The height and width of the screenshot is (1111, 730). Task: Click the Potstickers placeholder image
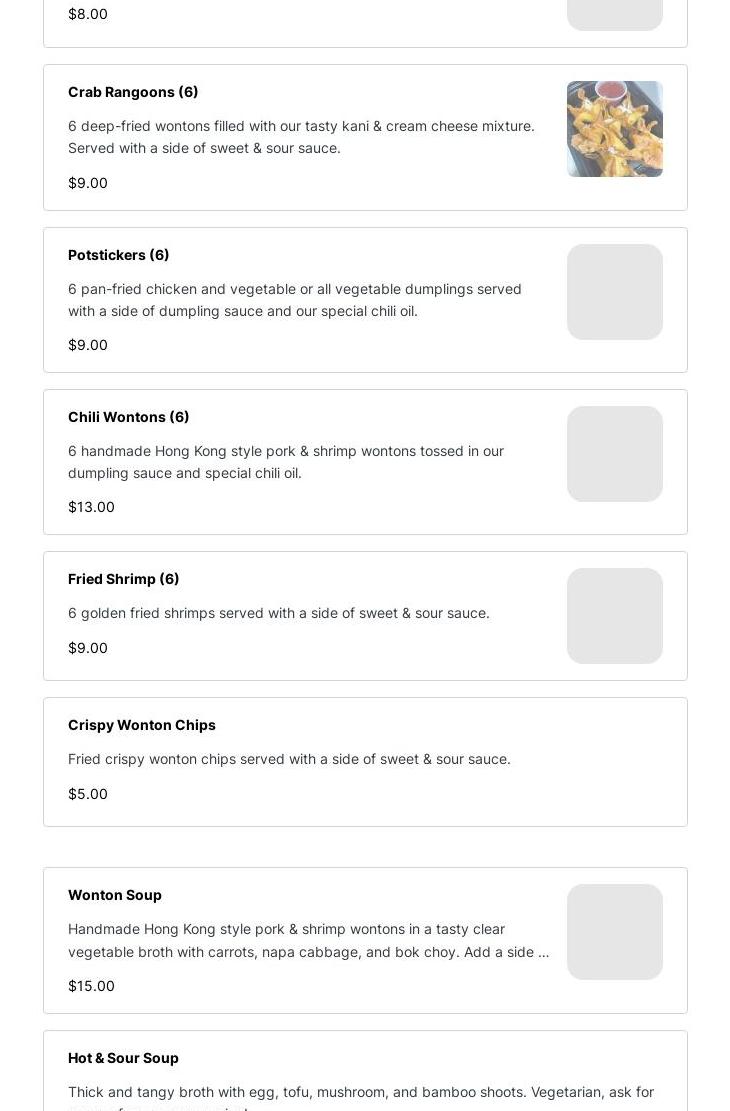tap(614, 292)
